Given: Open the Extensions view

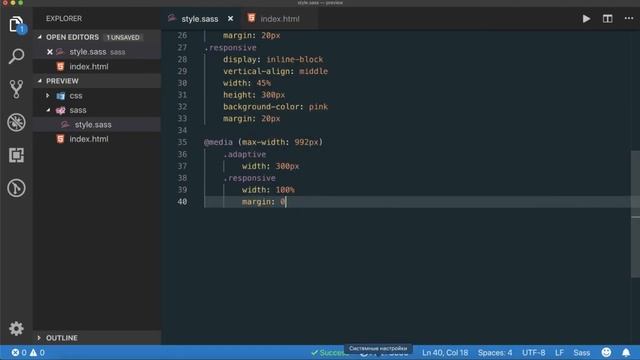Looking at the screenshot, I should click(x=16, y=155).
